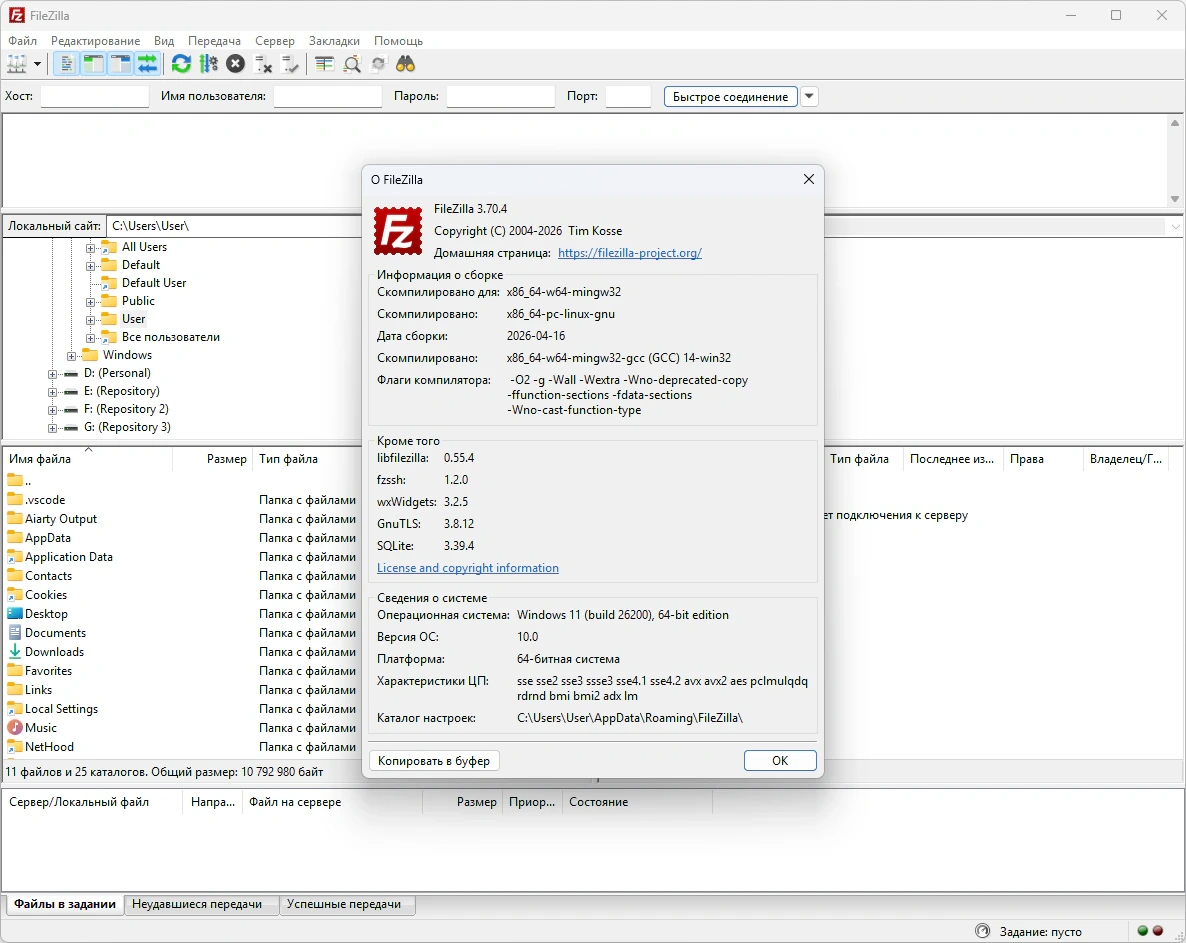Switch to Успешные передачи tab
The height and width of the screenshot is (943, 1186).
pyautogui.click(x=343, y=904)
